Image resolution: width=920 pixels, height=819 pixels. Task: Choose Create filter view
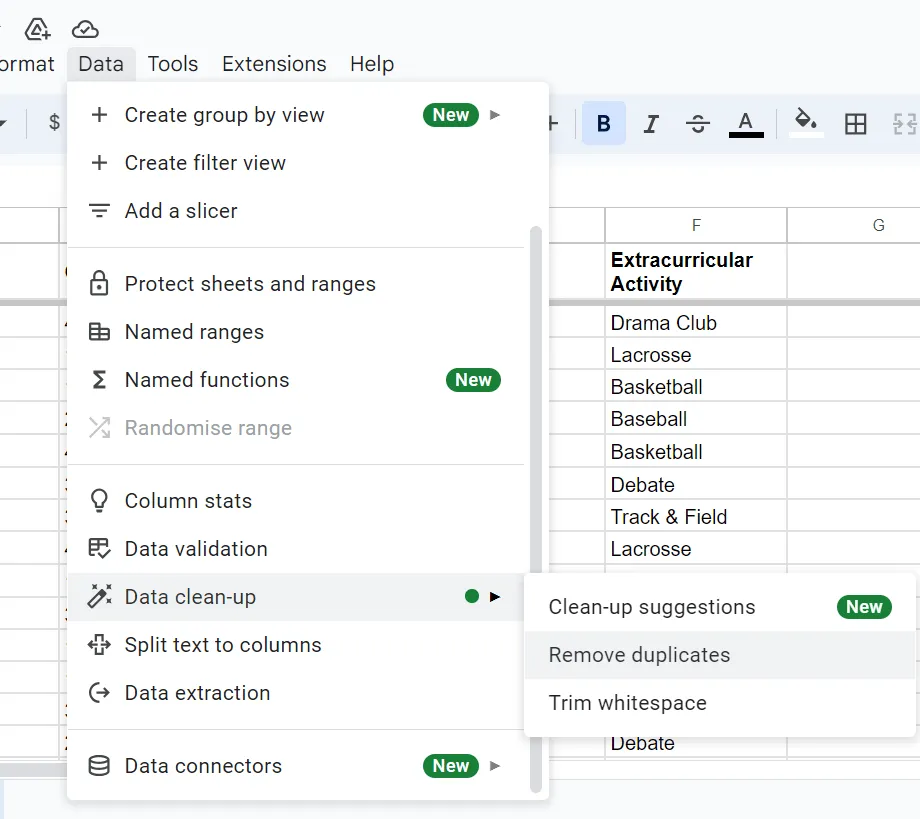[296, 163]
